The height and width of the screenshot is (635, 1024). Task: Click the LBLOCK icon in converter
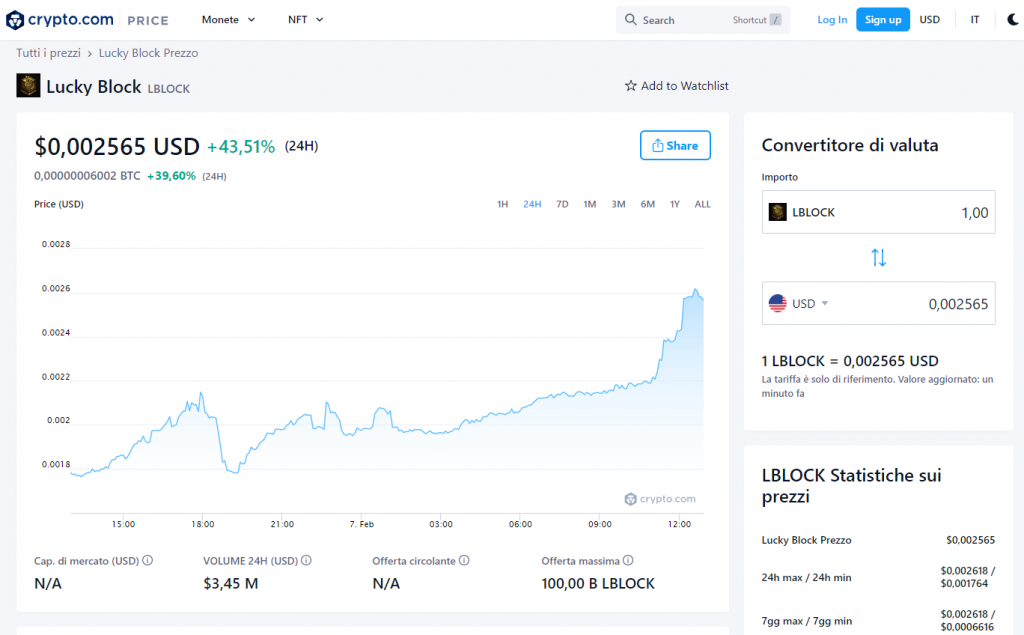click(x=777, y=212)
